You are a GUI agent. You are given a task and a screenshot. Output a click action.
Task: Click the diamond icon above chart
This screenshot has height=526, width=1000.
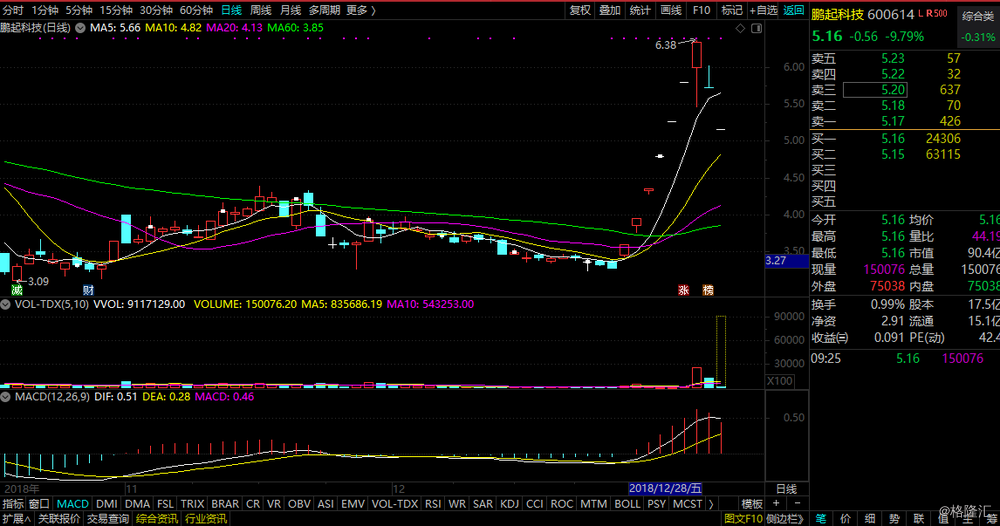[x=740, y=28]
